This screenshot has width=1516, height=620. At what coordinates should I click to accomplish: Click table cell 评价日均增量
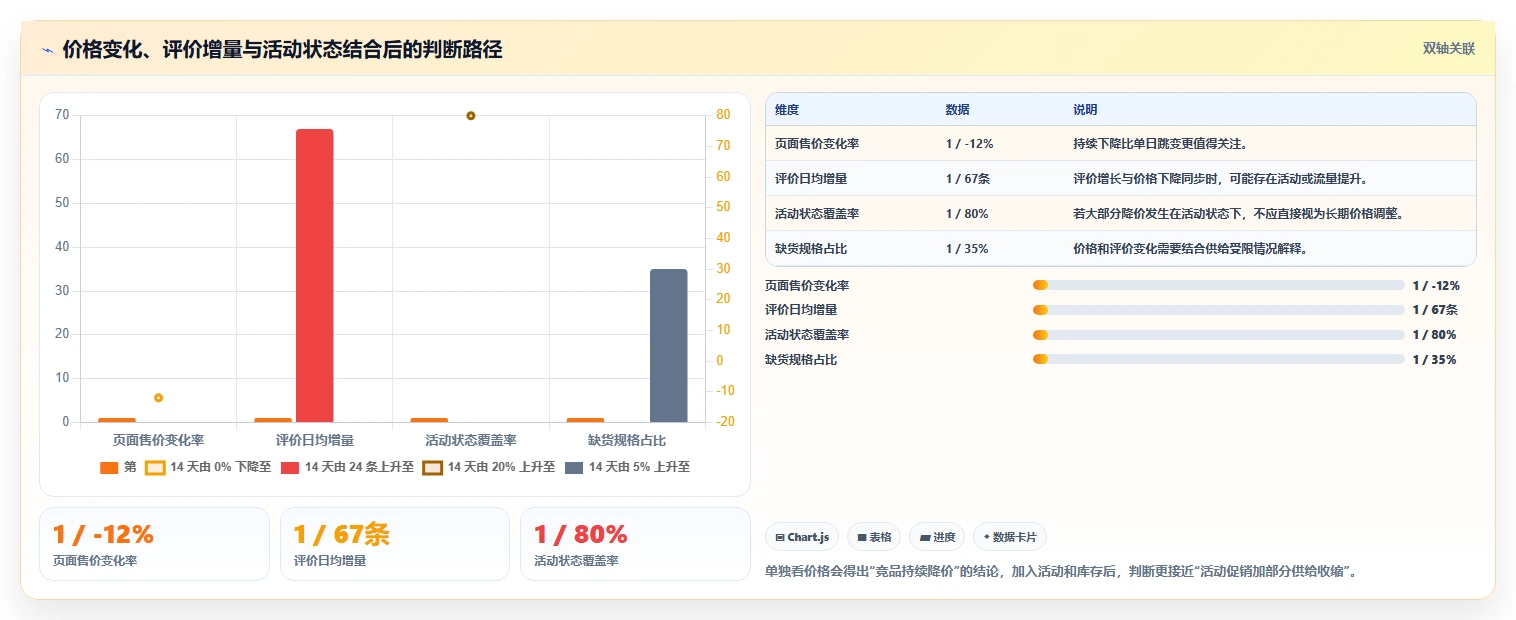(x=811, y=179)
